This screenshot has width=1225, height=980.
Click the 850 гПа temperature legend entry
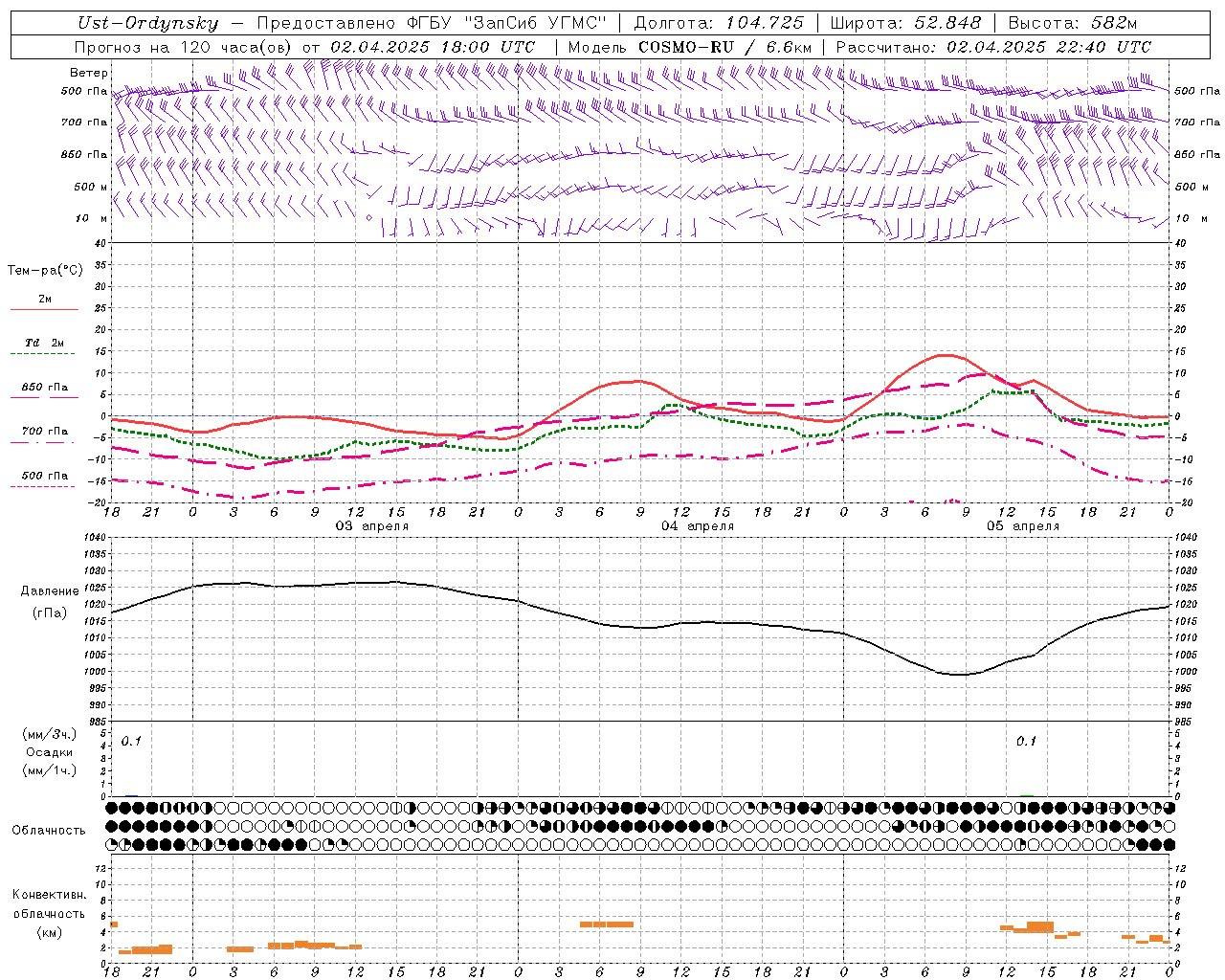pyautogui.click(x=45, y=388)
